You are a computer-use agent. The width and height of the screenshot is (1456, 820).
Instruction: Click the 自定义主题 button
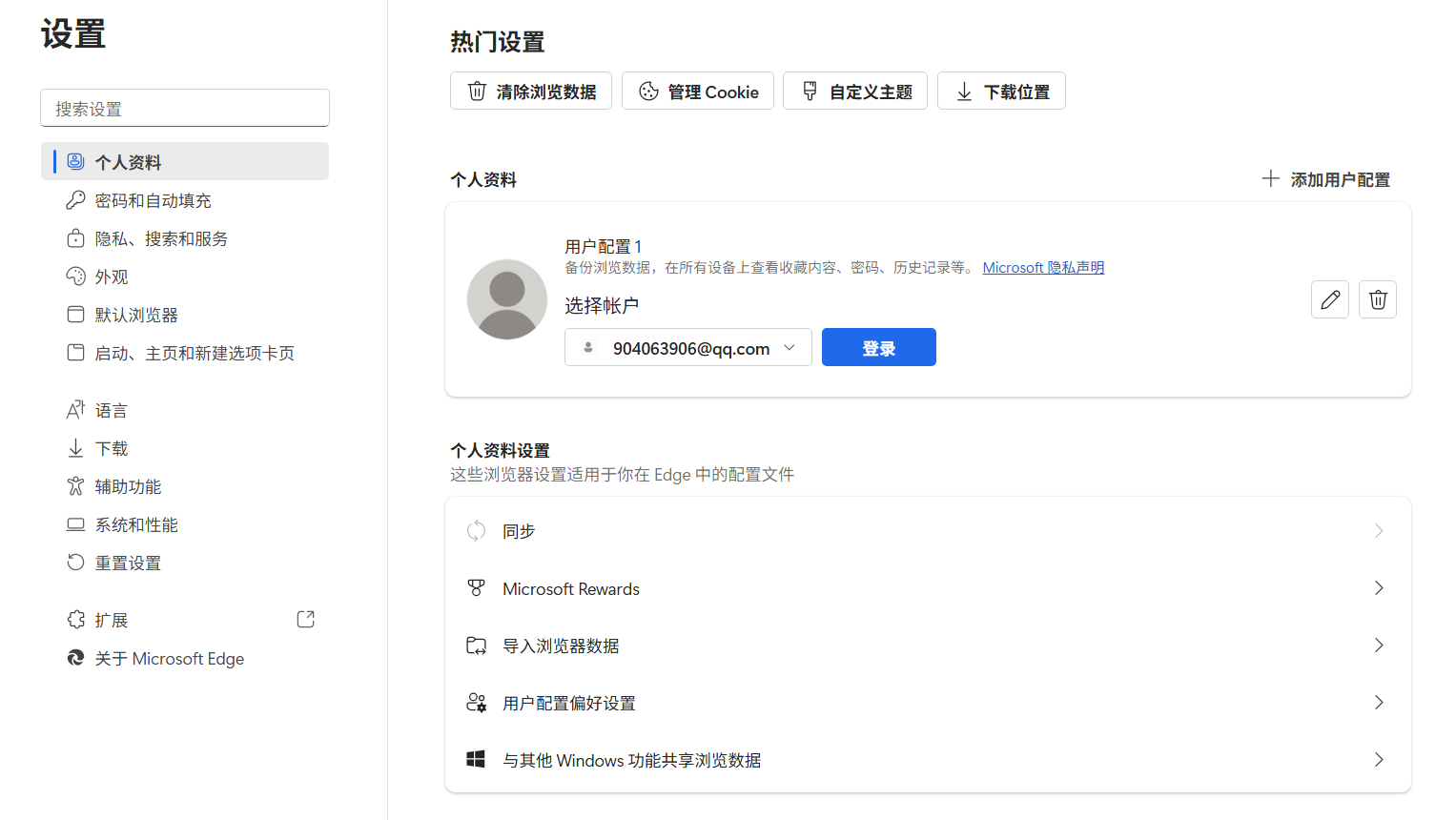pyautogui.click(x=854, y=92)
